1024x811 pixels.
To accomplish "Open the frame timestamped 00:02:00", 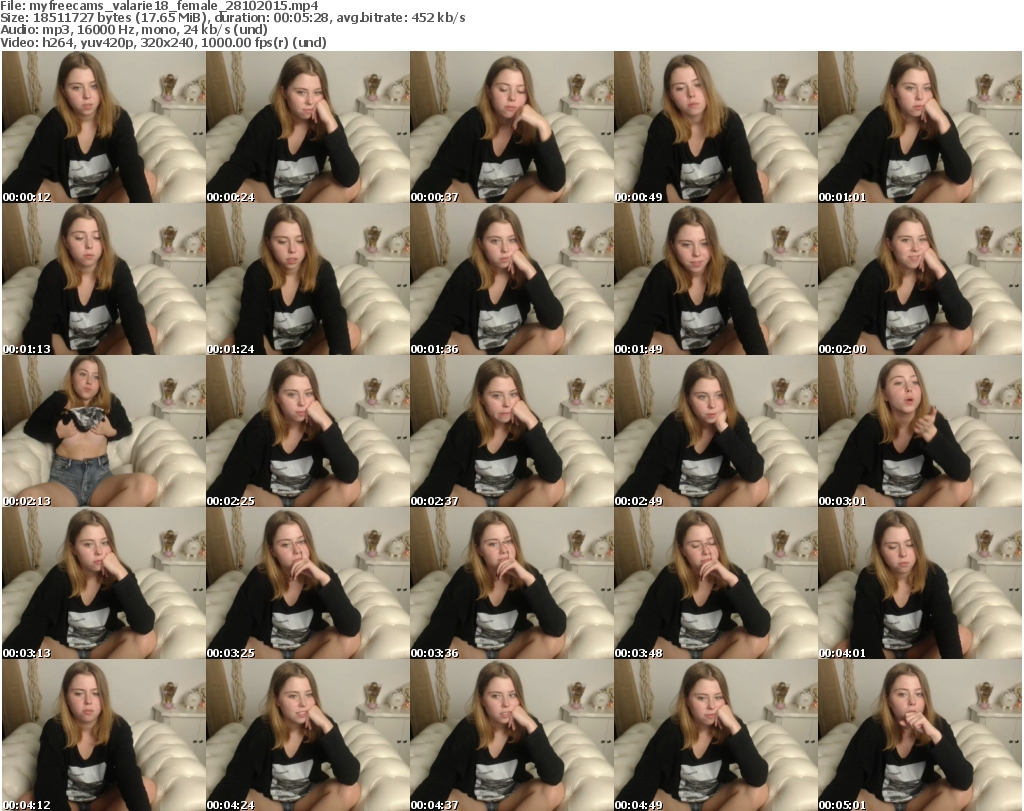I will 920,279.
